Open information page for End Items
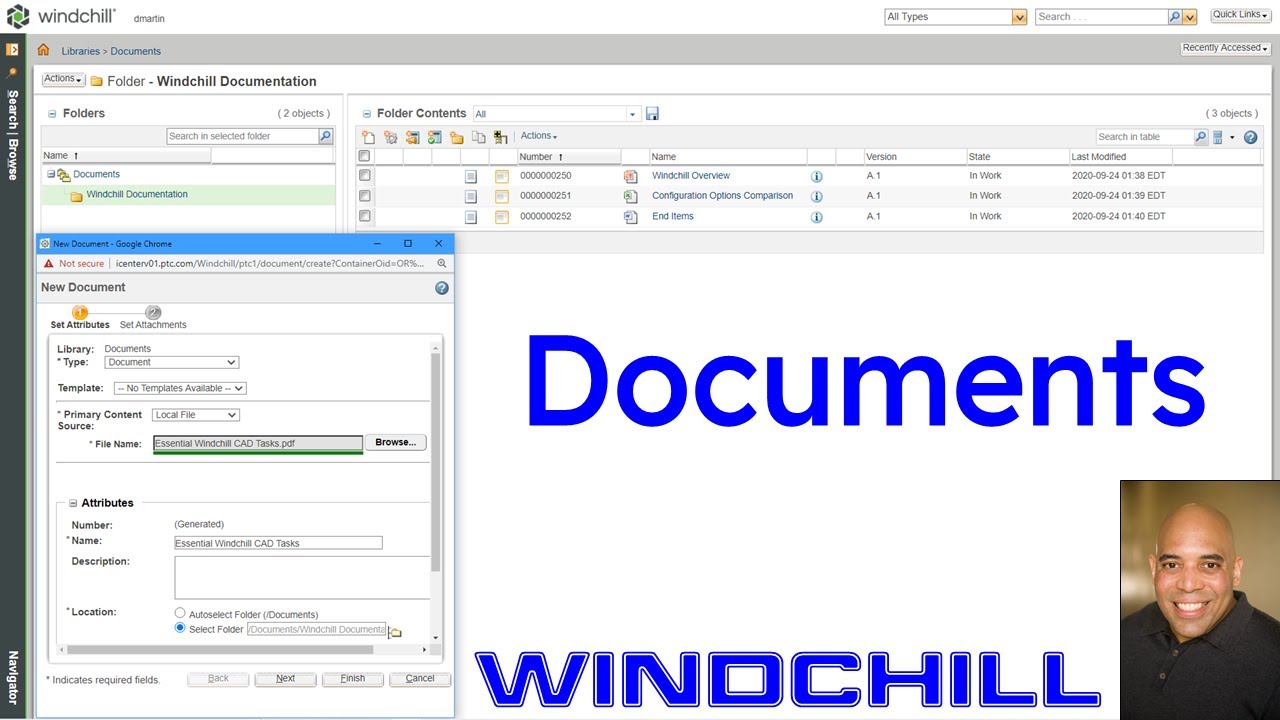 [x=816, y=217]
